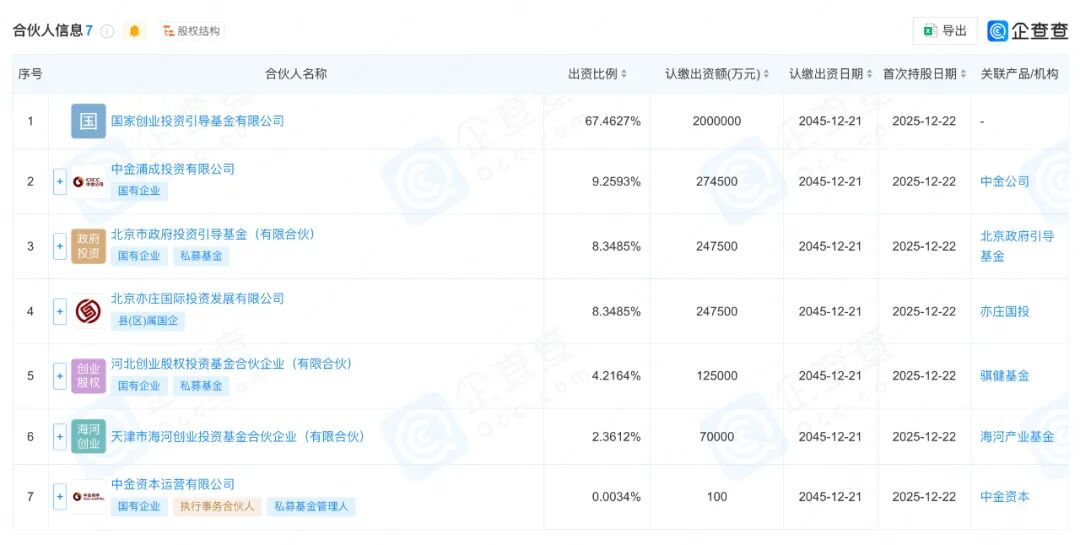
Task: Click the 政府投资 logo icon
Action: 88,246
